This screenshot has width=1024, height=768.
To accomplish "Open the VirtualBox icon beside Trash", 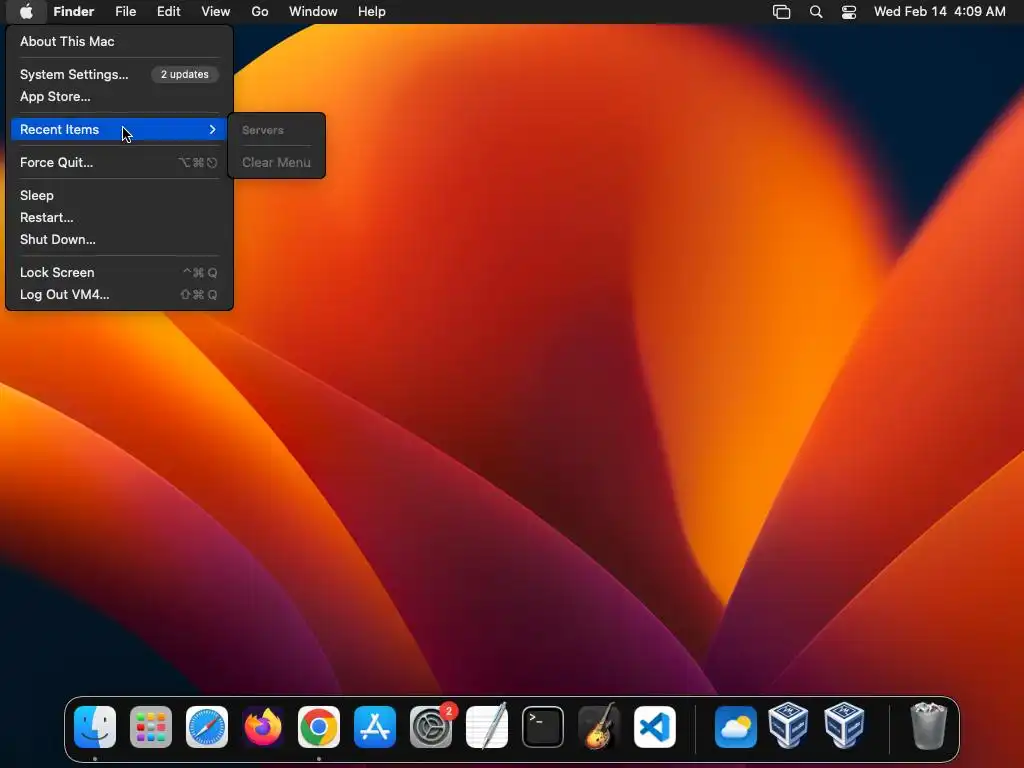I will (844, 726).
